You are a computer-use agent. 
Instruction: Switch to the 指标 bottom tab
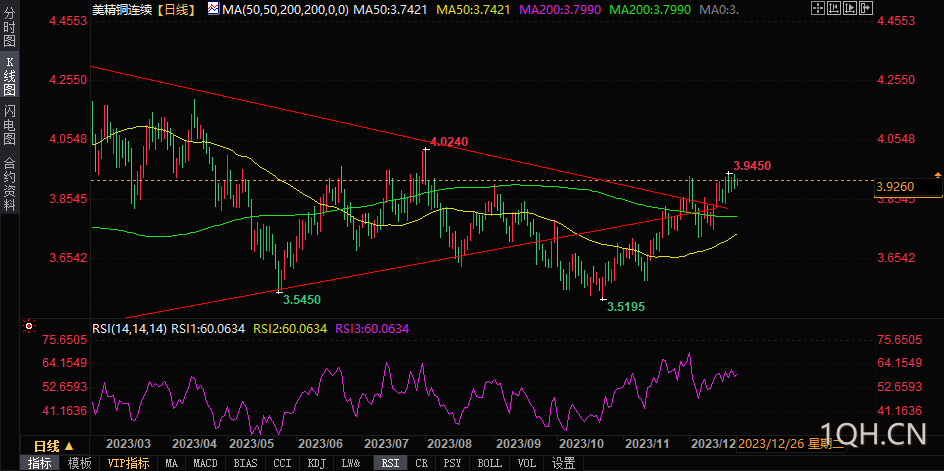click(x=40, y=463)
